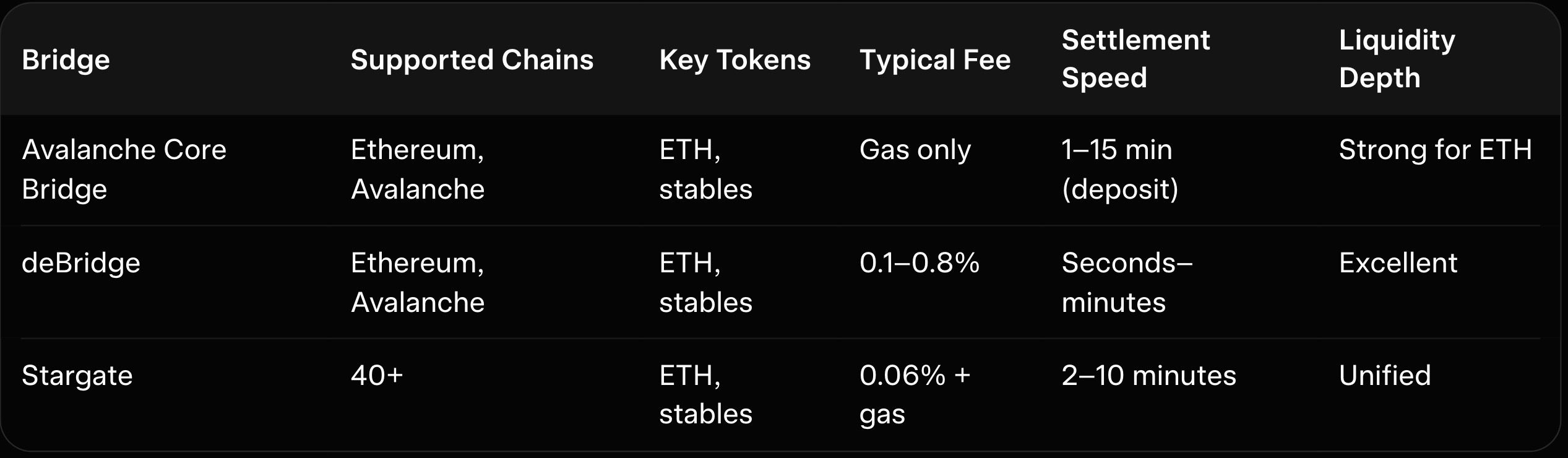Click the 0.06% + gas fee cell
This screenshot has height=458, width=1568.
914,394
